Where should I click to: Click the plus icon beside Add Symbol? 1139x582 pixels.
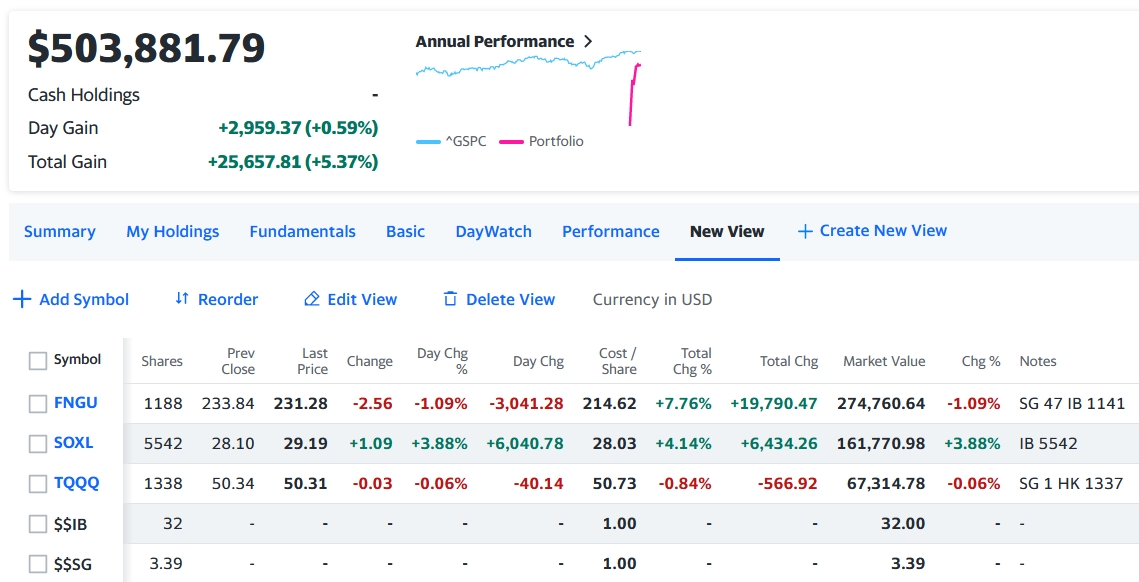click(x=22, y=299)
